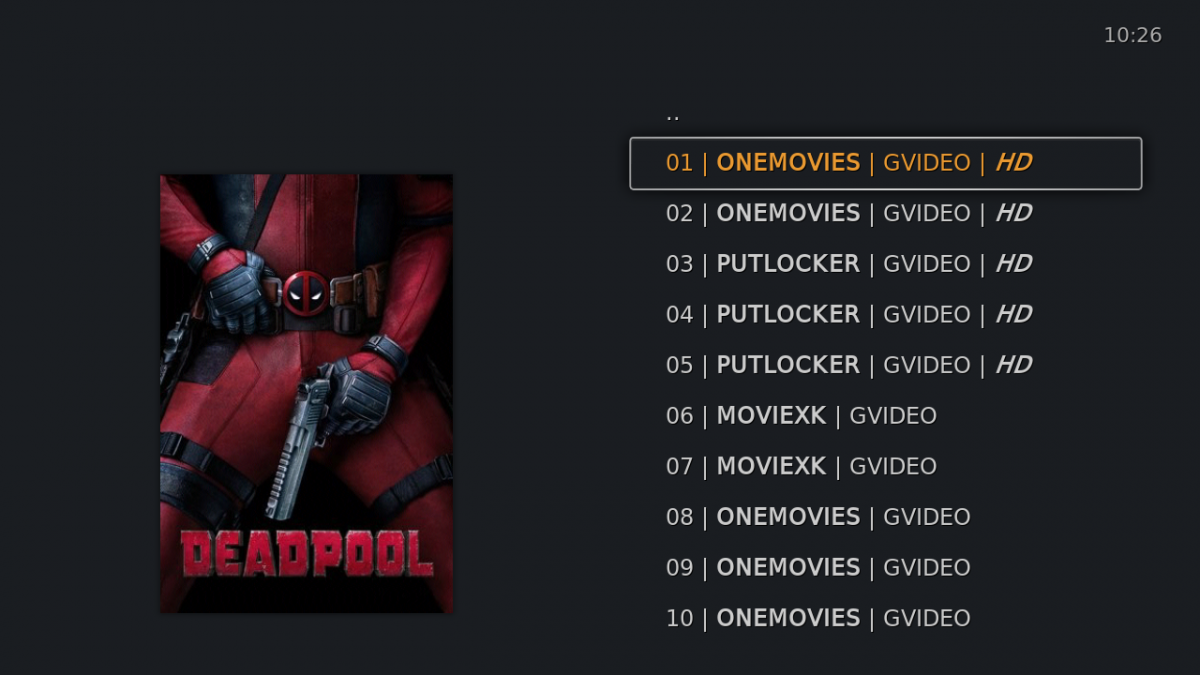Go up via the '..' parent entry
This screenshot has height=675, width=1200.
[x=885, y=113]
